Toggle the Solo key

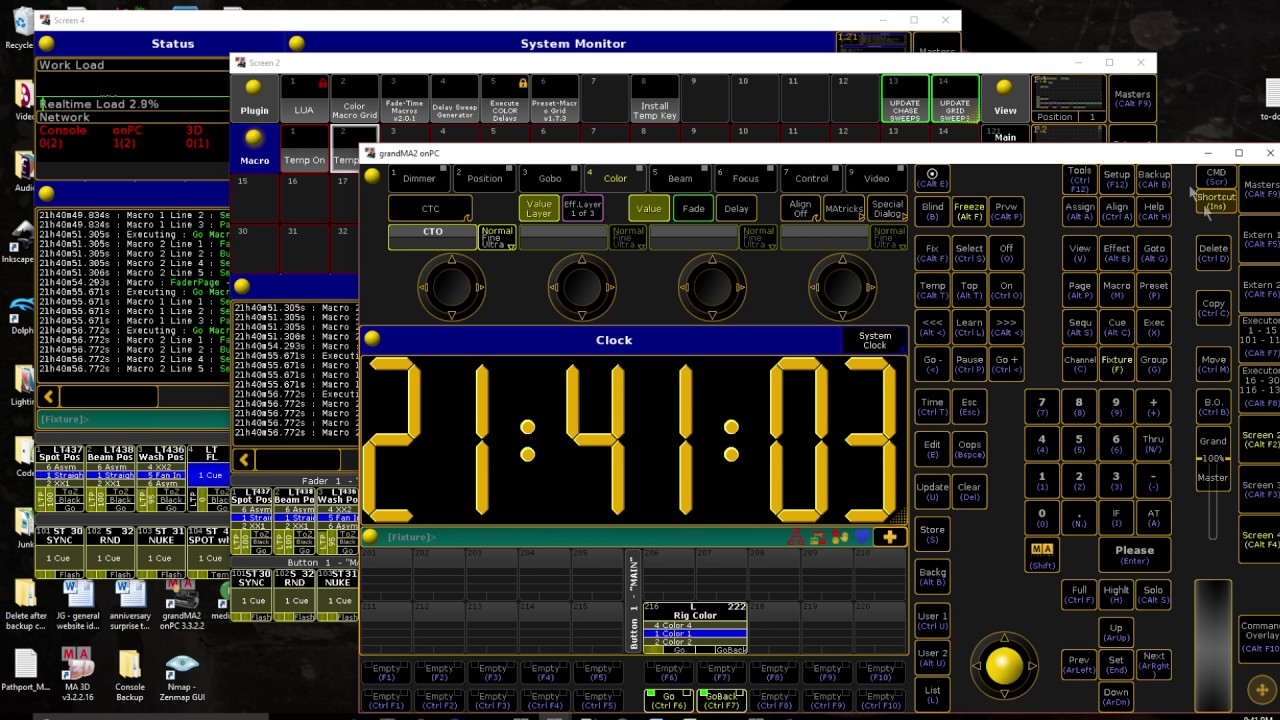pyautogui.click(x=1153, y=595)
